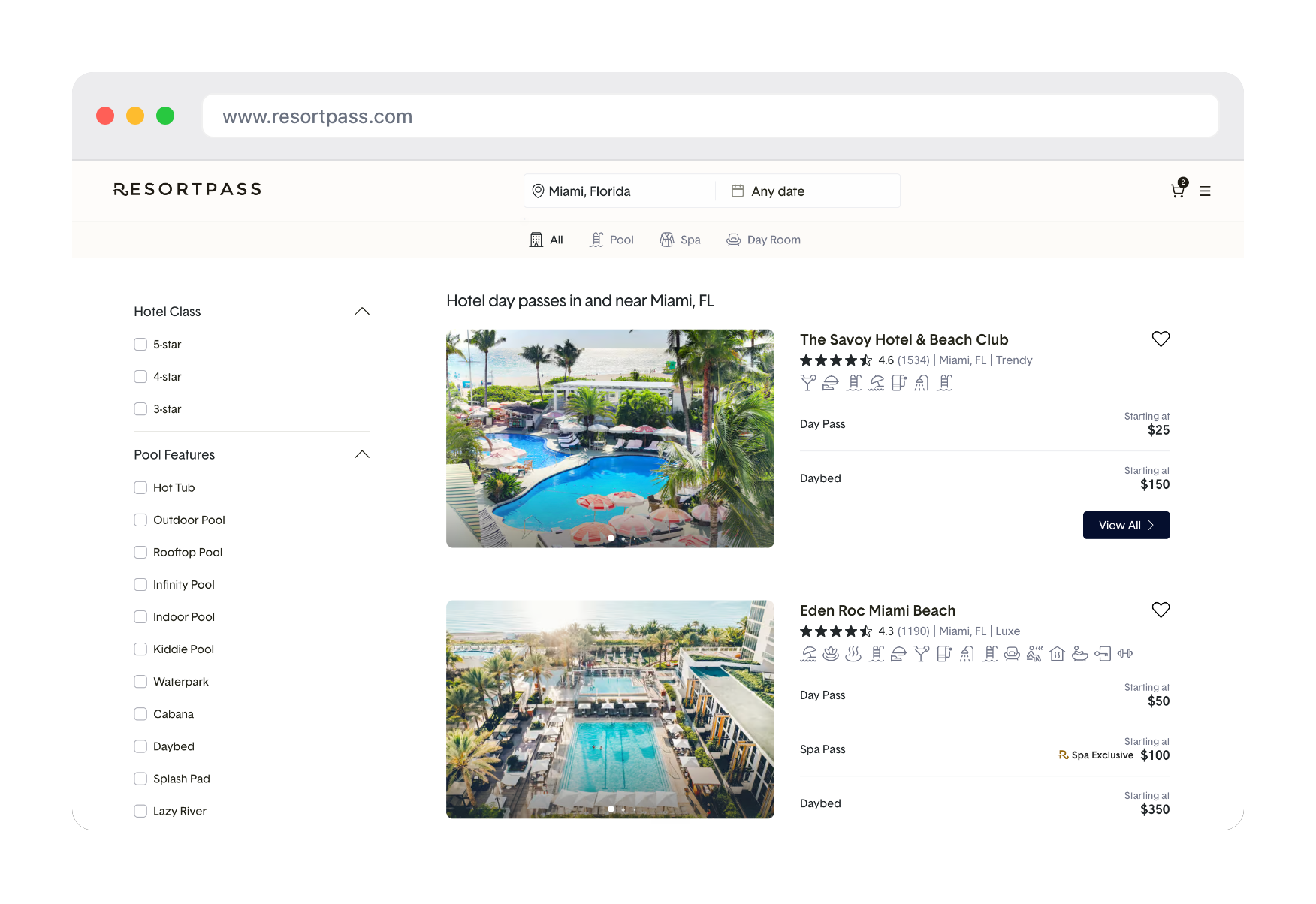Enable the Hot Tub filter
The height and width of the screenshot is (904, 1316).
coord(140,488)
